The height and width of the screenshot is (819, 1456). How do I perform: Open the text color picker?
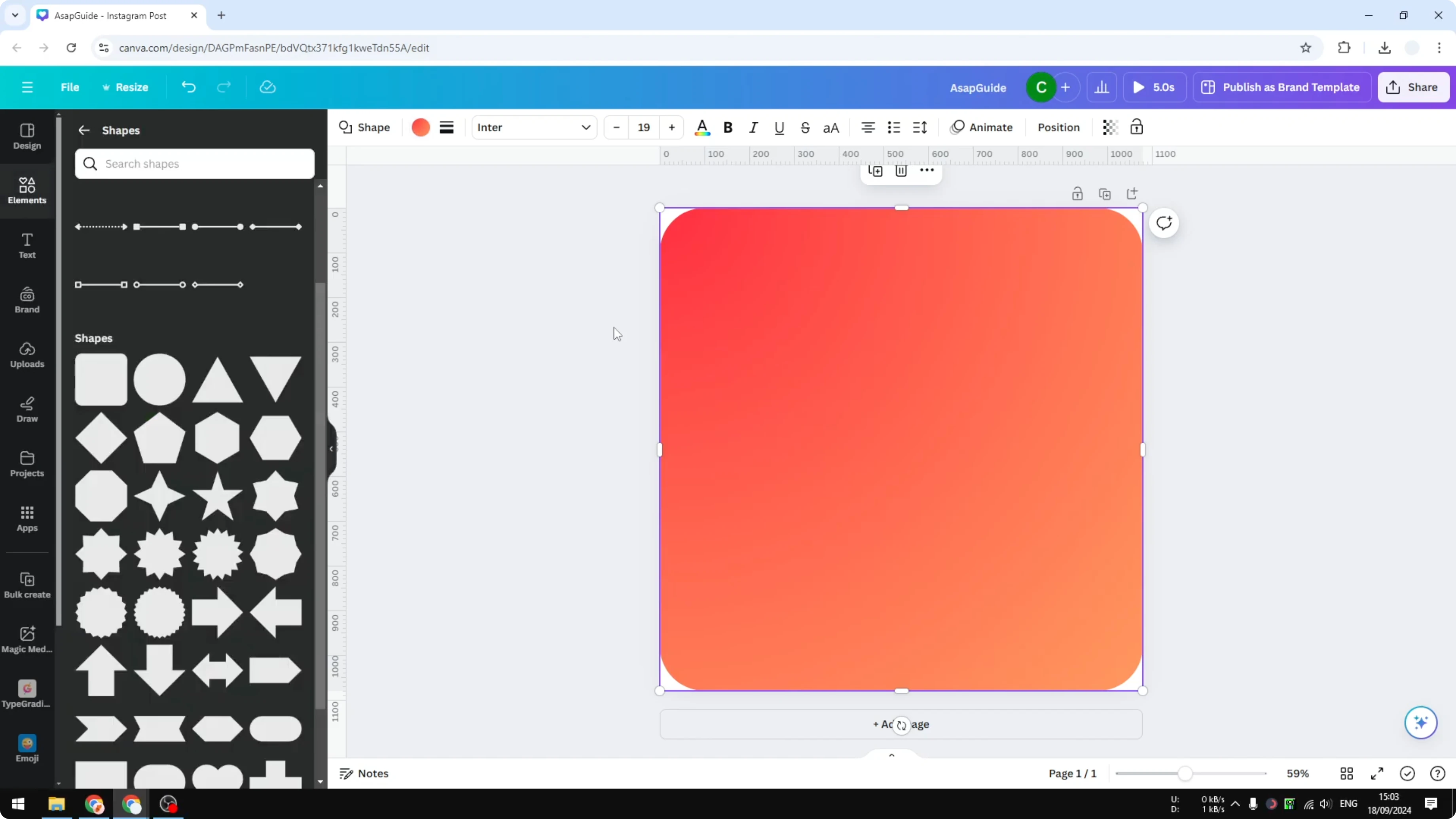click(702, 127)
